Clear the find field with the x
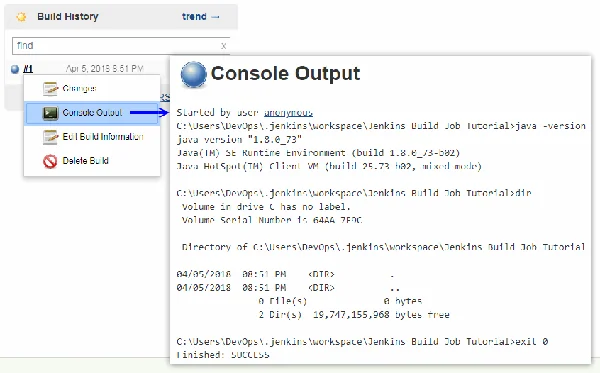Image resolution: width=600 pixels, height=373 pixels. tap(223, 46)
